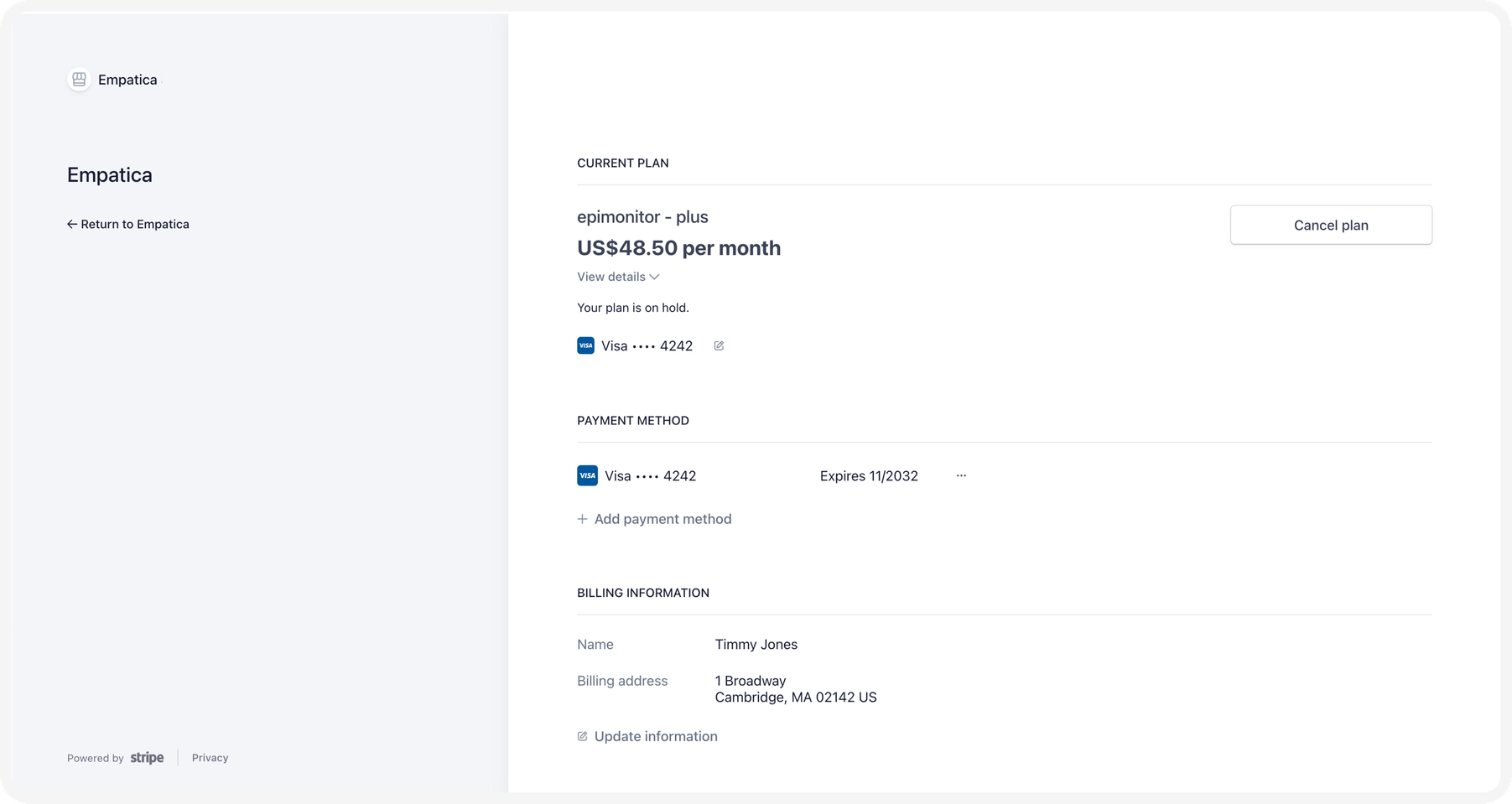Image resolution: width=1512 pixels, height=804 pixels.
Task: Click the 'Billing address' label
Action: click(x=622, y=681)
